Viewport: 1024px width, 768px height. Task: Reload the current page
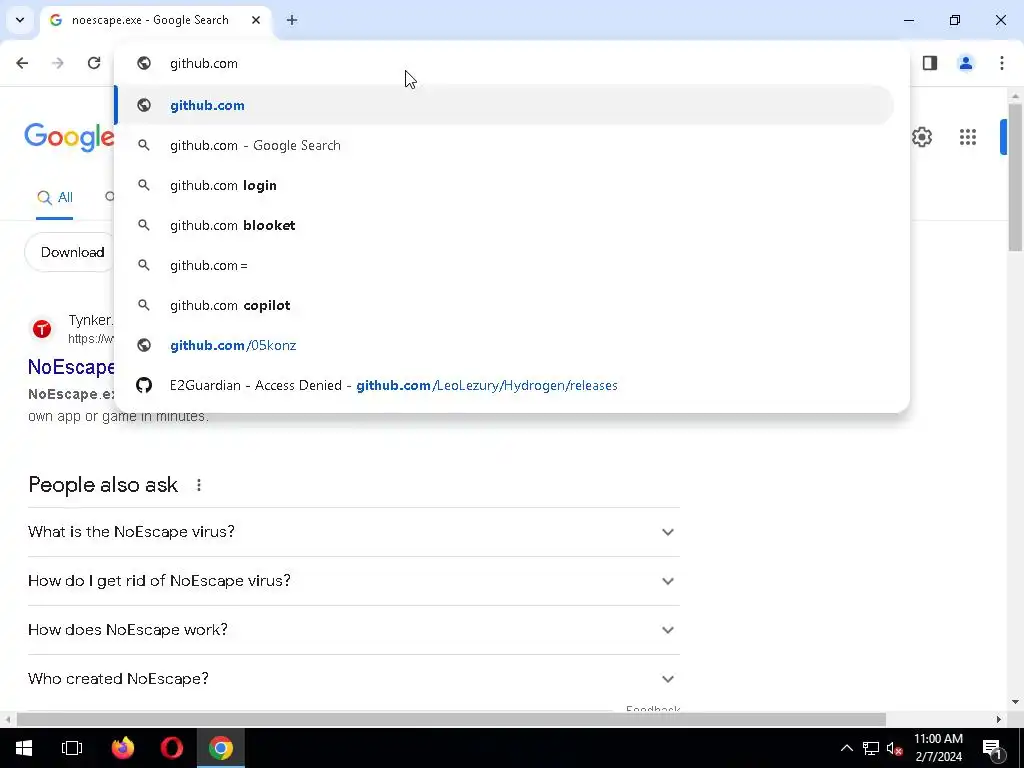tap(94, 63)
